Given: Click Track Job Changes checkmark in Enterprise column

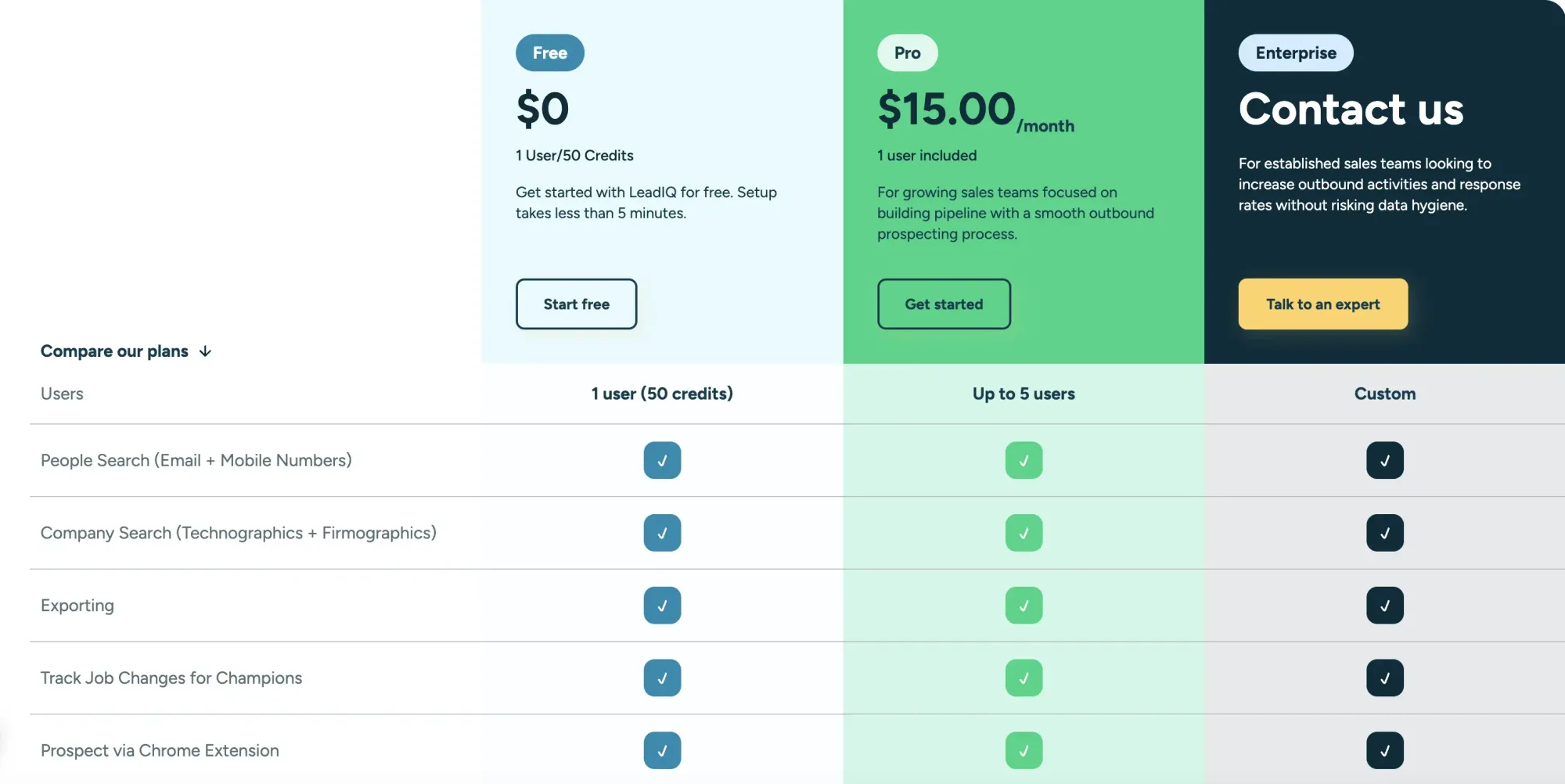Looking at the screenshot, I should coord(1385,678).
